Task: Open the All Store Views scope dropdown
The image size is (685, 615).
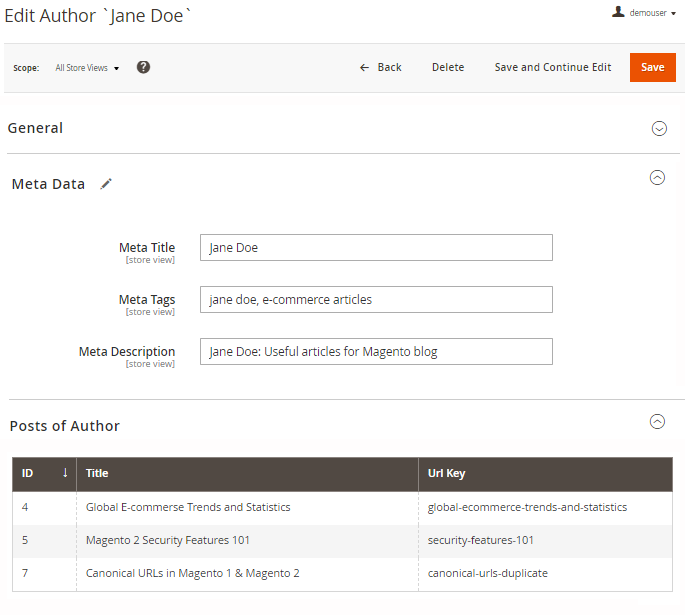Action: (x=87, y=68)
